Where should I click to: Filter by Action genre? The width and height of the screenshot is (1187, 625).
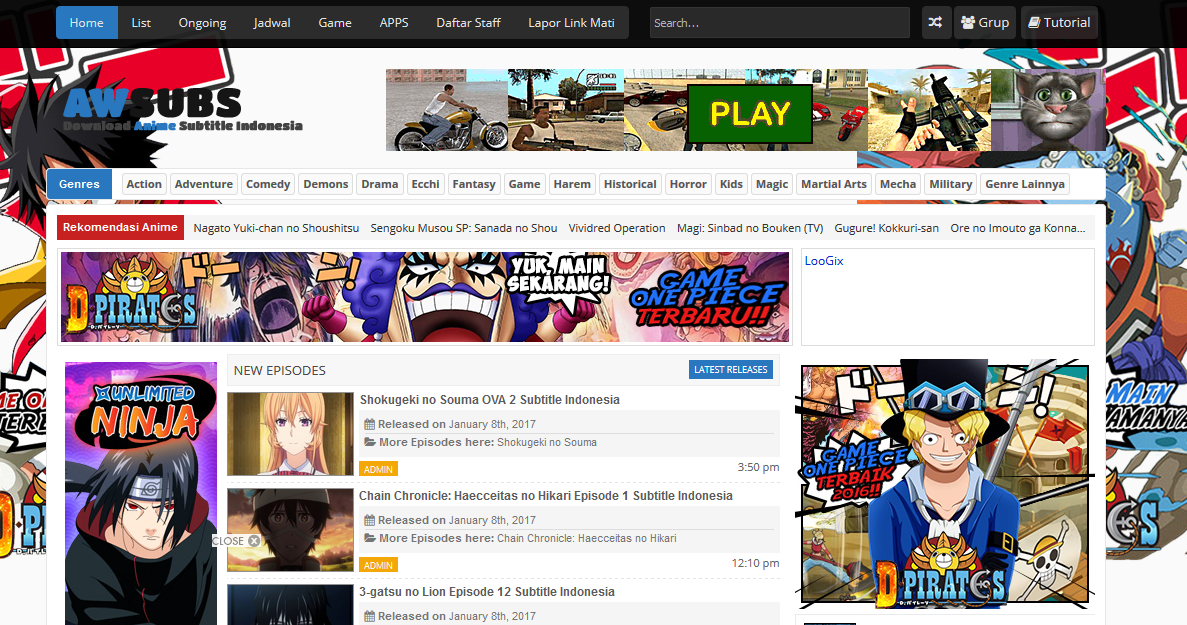[144, 184]
